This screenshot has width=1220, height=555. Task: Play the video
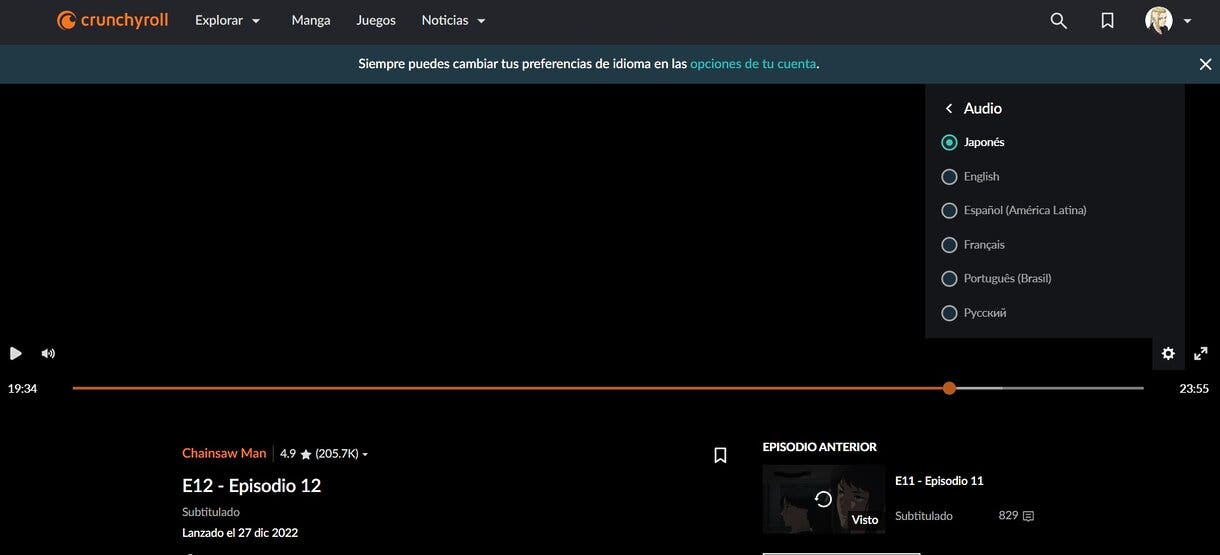click(16, 353)
